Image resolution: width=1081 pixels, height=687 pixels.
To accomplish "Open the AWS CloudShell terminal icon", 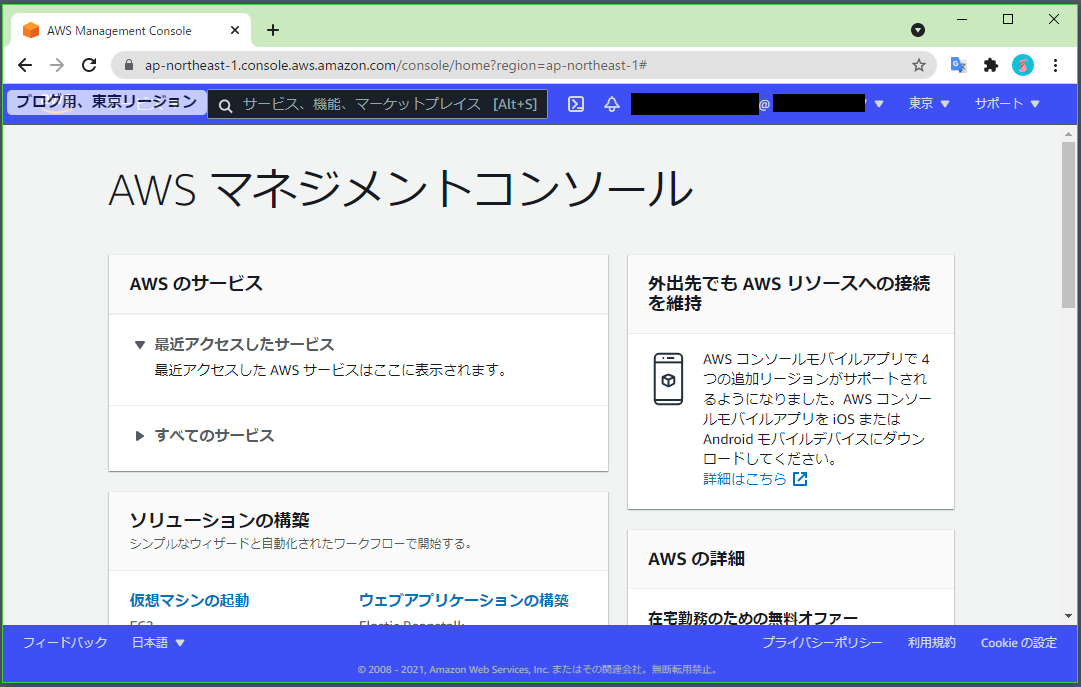I will (x=576, y=103).
